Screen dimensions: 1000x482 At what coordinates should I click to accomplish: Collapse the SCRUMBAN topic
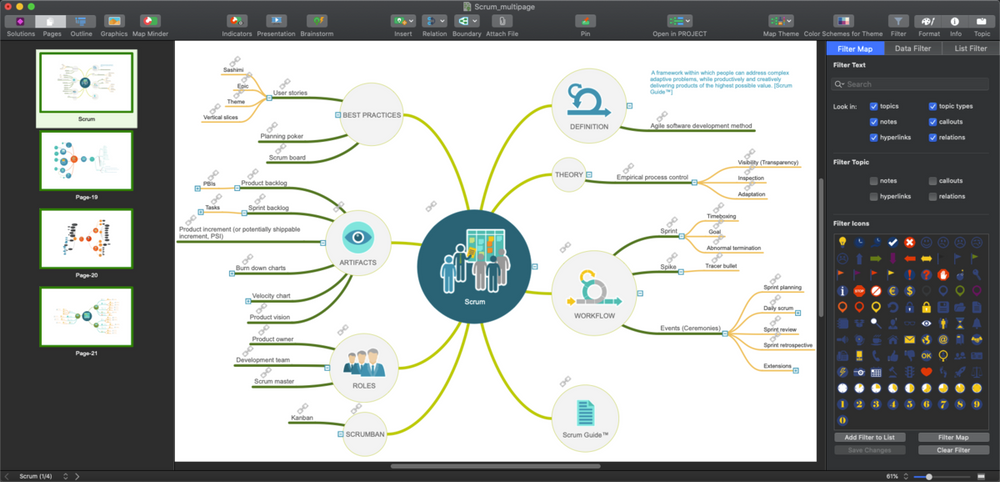[339, 434]
